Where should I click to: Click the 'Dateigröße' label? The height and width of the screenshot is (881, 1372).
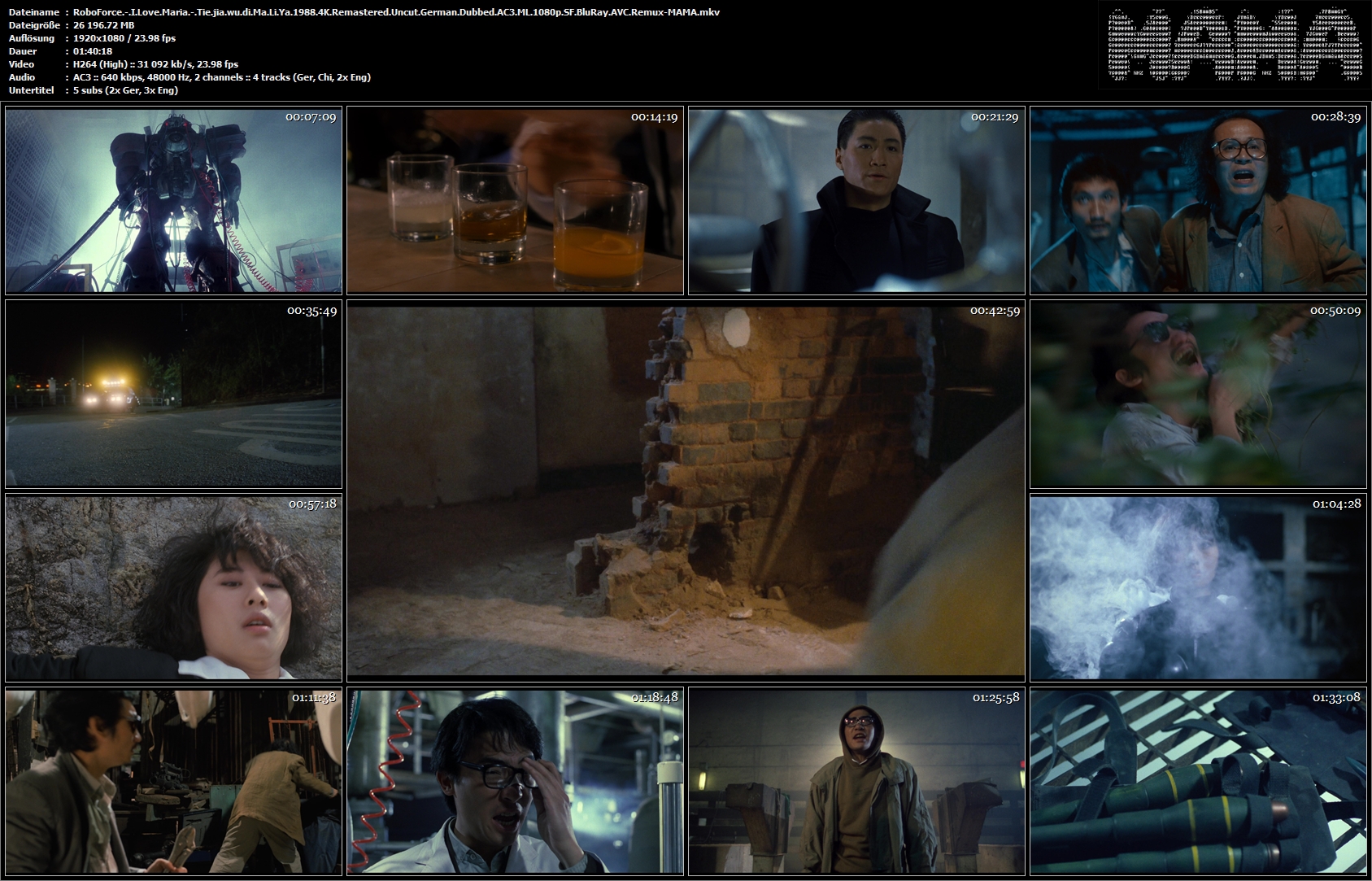tap(34, 25)
